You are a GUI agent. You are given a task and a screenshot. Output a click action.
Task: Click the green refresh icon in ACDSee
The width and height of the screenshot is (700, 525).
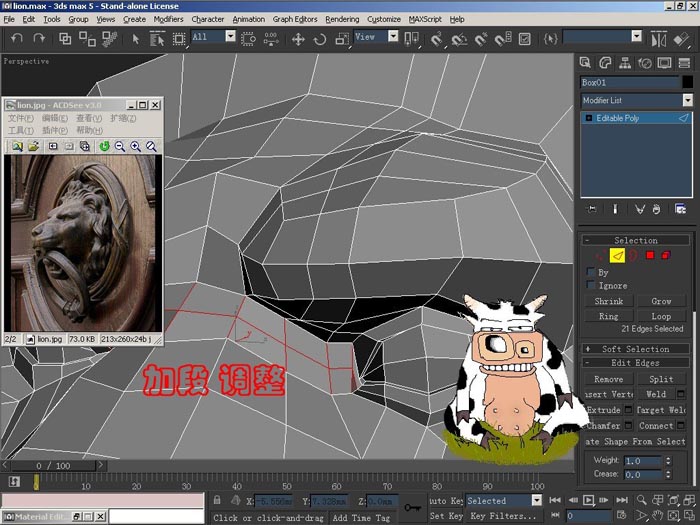[104, 146]
